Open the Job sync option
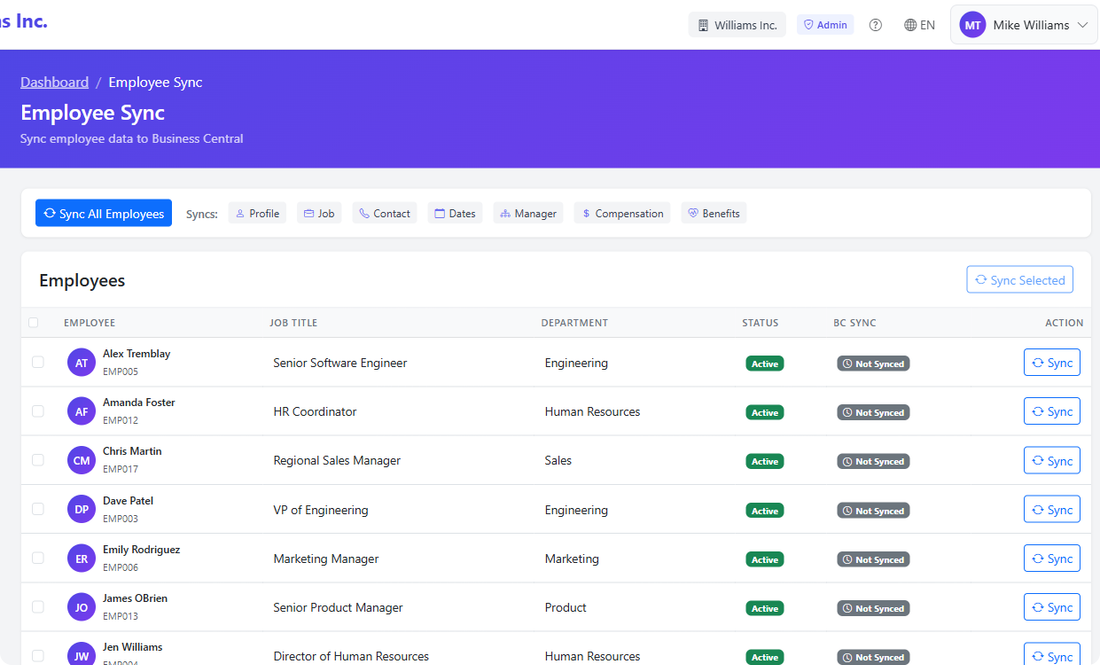 coord(319,213)
